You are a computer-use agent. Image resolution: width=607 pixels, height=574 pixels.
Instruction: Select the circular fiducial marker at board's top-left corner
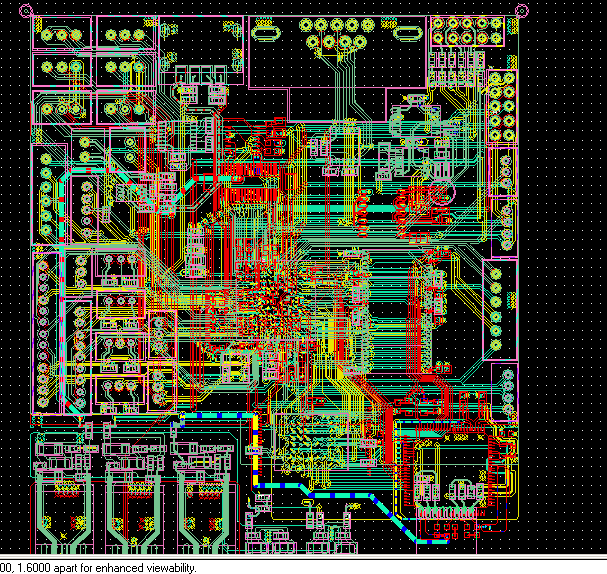pyautogui.click(x=26, y=10)
